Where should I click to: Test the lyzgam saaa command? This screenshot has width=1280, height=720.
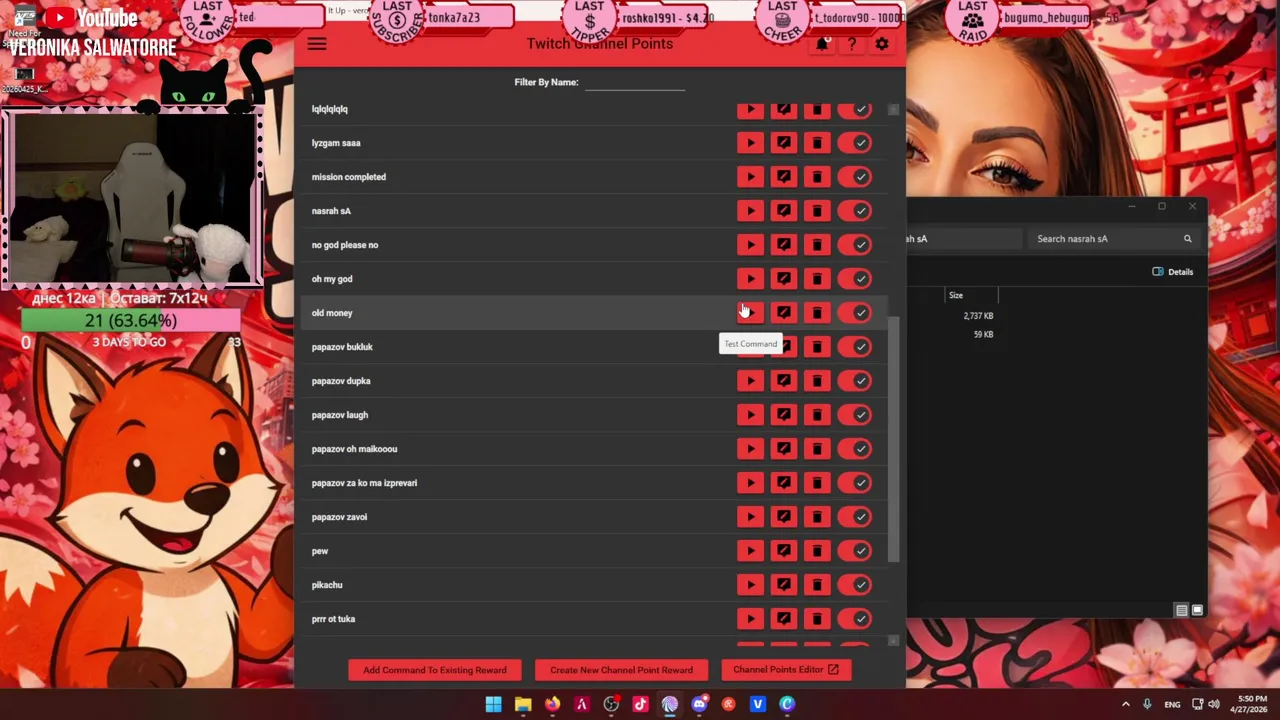750,143
